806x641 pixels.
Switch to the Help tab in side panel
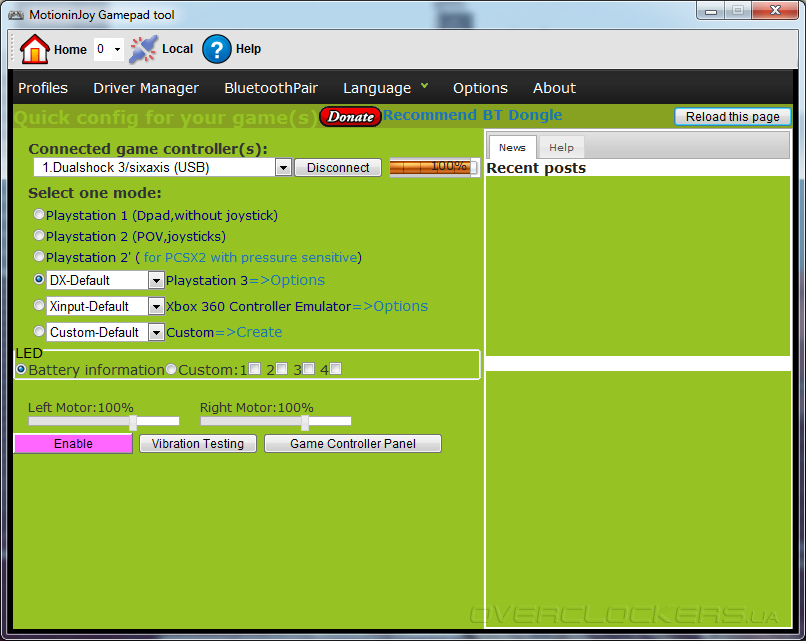coord(561,148)
